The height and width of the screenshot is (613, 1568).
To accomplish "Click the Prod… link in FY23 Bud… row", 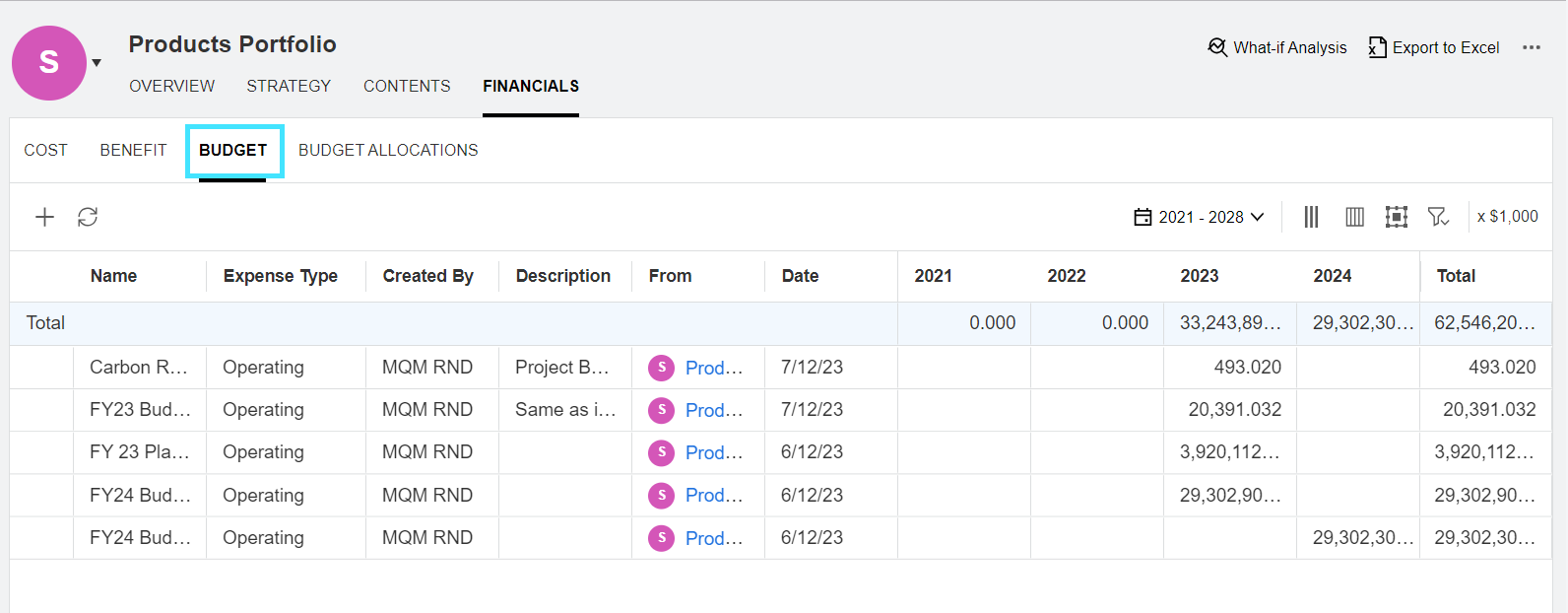I will point(713,410).
